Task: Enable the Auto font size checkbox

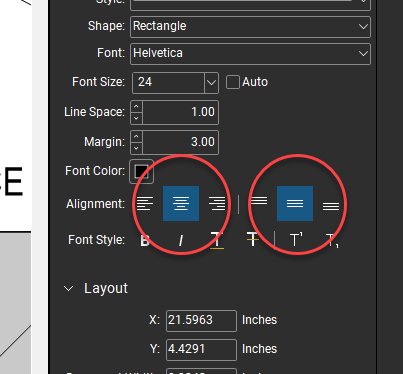Action: 233,82
